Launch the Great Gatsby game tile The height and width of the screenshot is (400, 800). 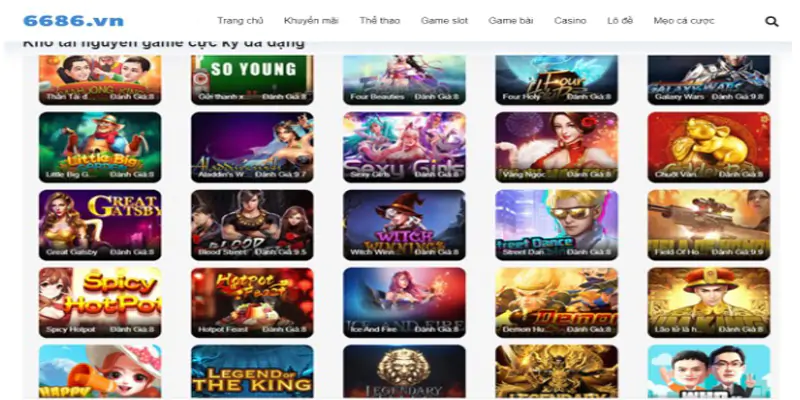pyautogui.click(x=100, y=224)
